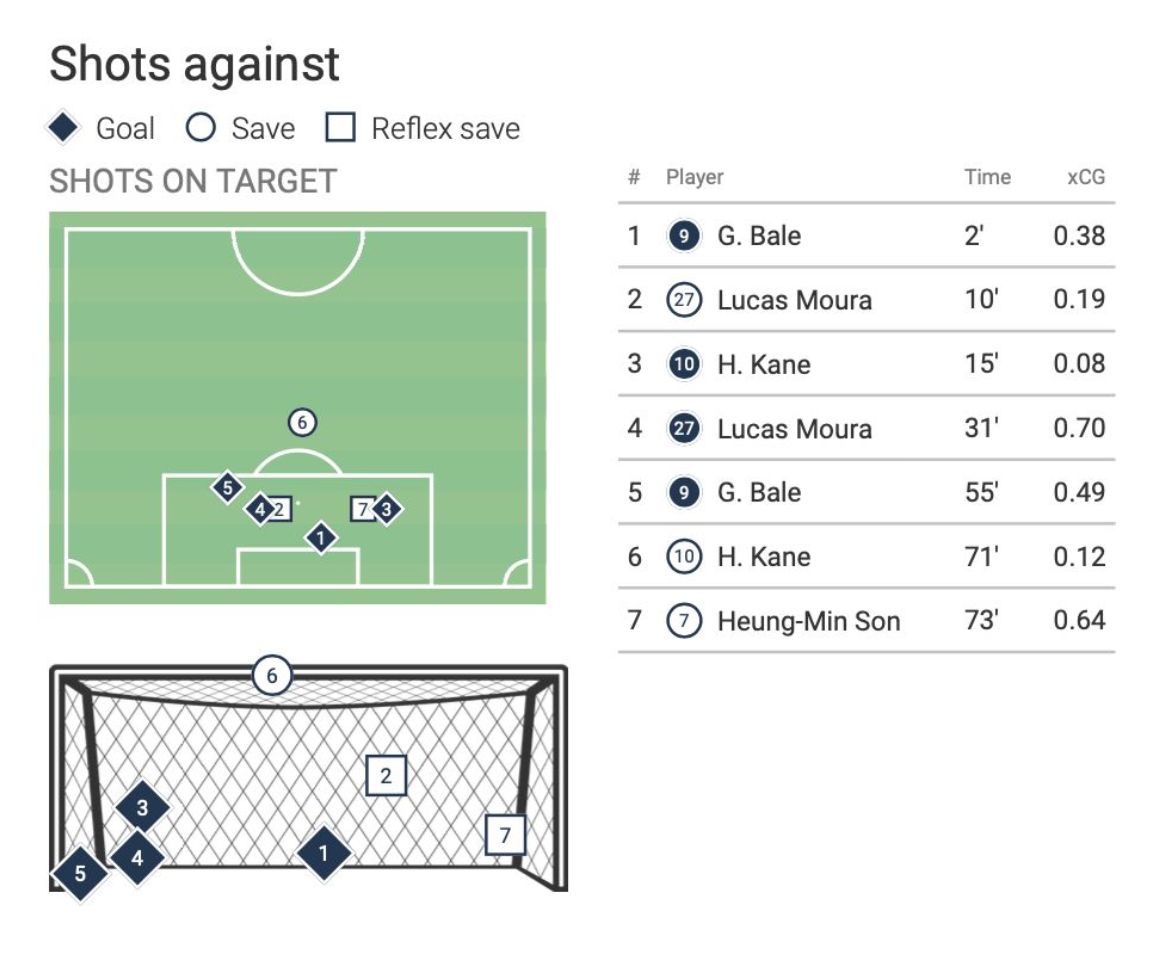Click goal marker 1 in the goal net
The image size is (1176, 980).
click(x=323, y=853)
